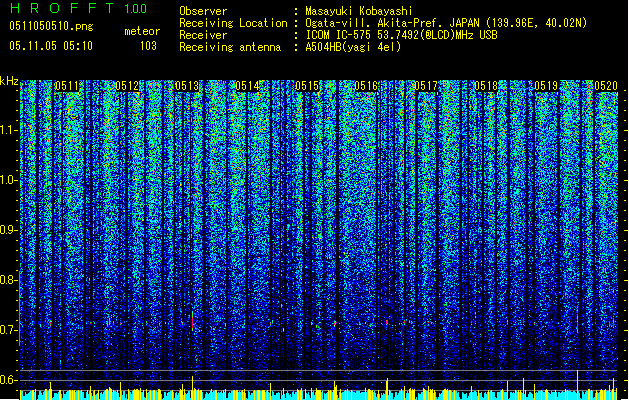Select the ICOM IC-575 receiver text
Screen dimensions: 629x400
pyautogui.click(x=401, y=35)
